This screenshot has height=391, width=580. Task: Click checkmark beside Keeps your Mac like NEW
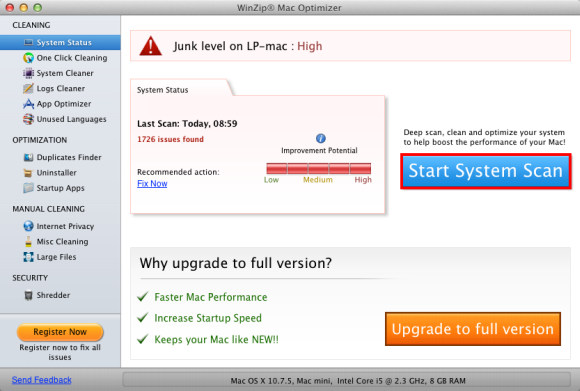143,338
